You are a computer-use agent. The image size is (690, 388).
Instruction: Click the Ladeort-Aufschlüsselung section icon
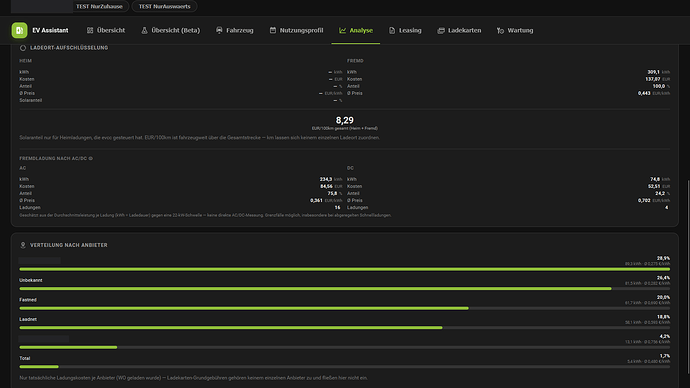[x=23, y=48]
